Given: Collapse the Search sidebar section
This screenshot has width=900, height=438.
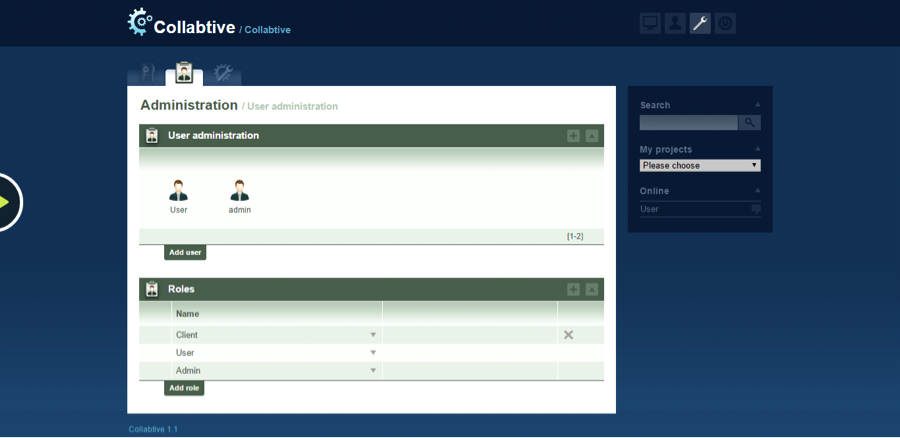Looking at the screenshot, I should (x=758, y=104).
